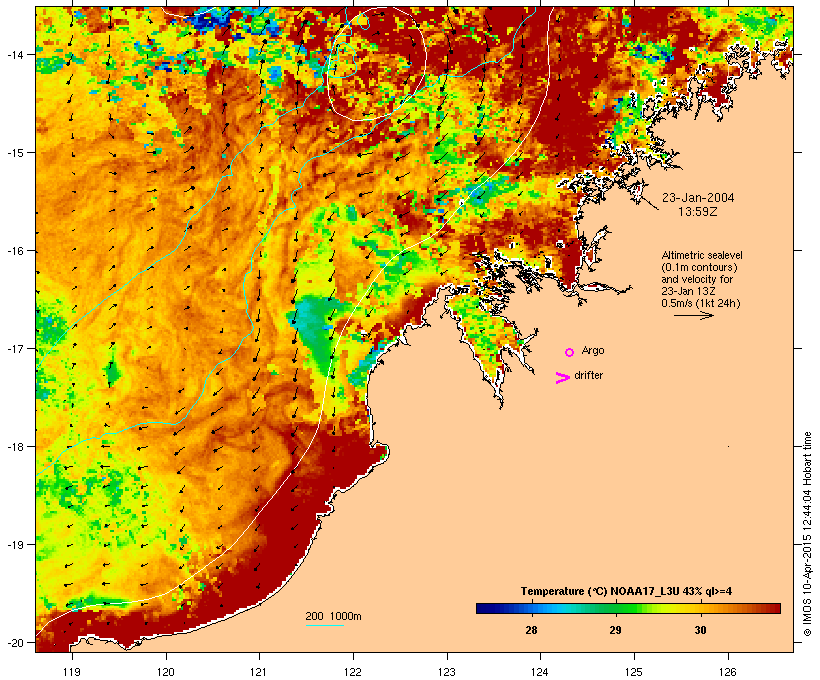
Task: Click the longitude axis label 126
Action: (728, 672)
